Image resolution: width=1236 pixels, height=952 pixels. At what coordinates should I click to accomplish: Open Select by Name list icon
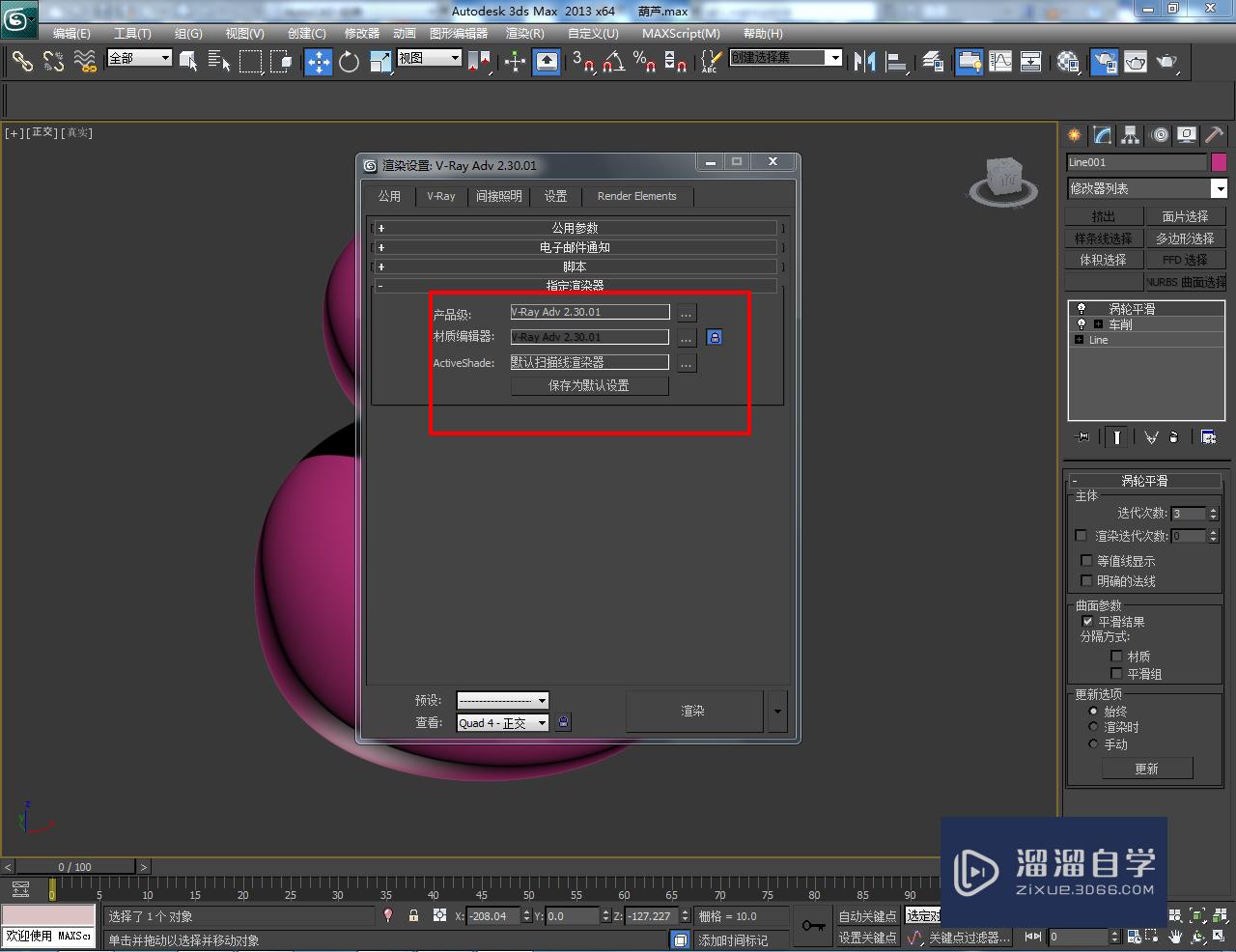click(x=219, y=62)
